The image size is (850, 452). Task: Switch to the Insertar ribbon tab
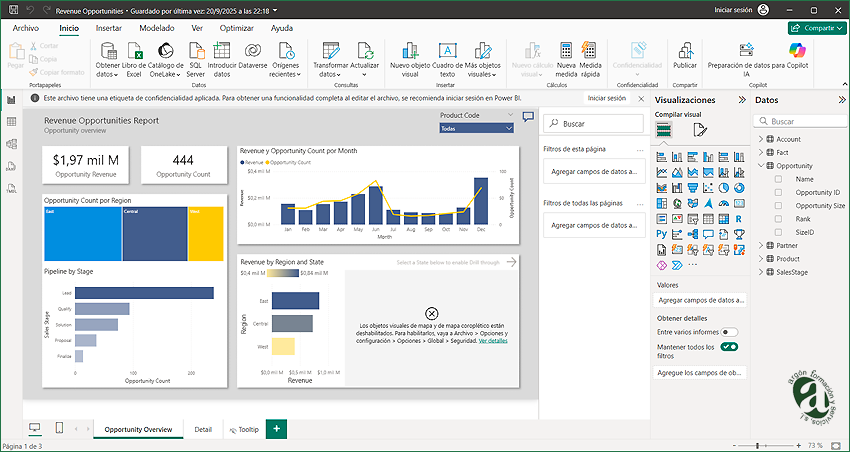click(x=108, y=28)
